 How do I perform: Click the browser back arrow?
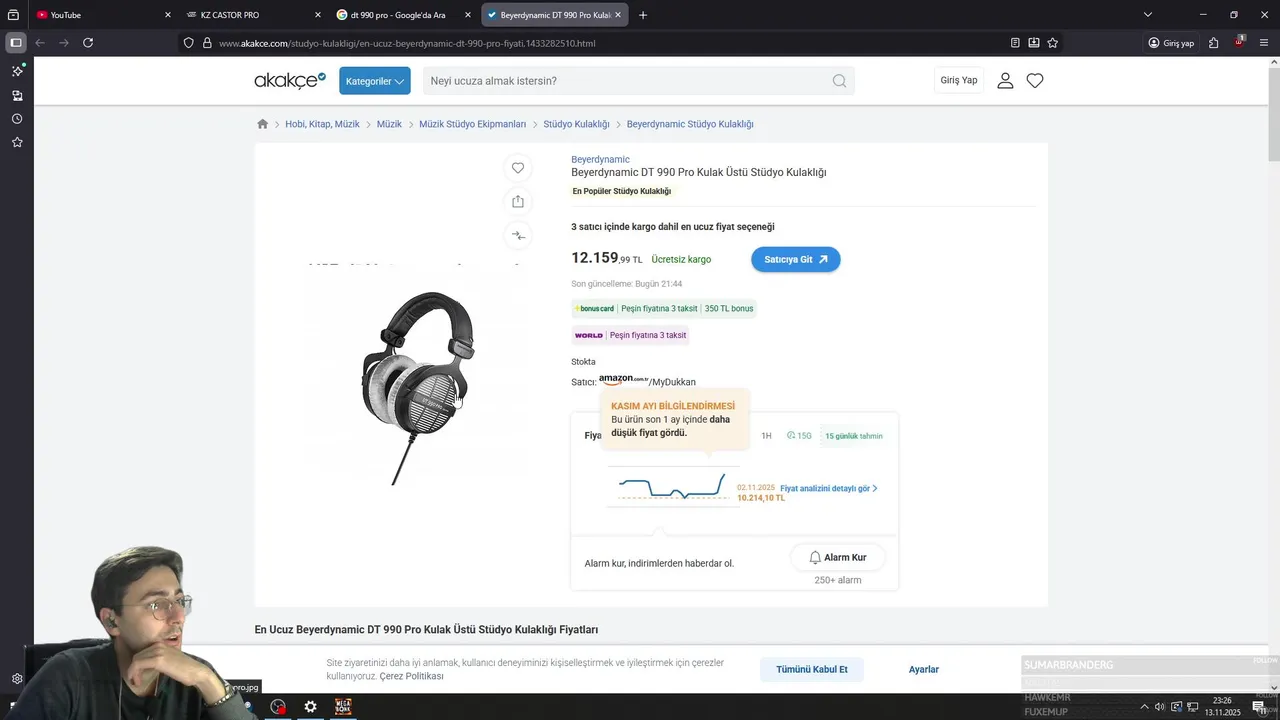click(x=40, y=43)
